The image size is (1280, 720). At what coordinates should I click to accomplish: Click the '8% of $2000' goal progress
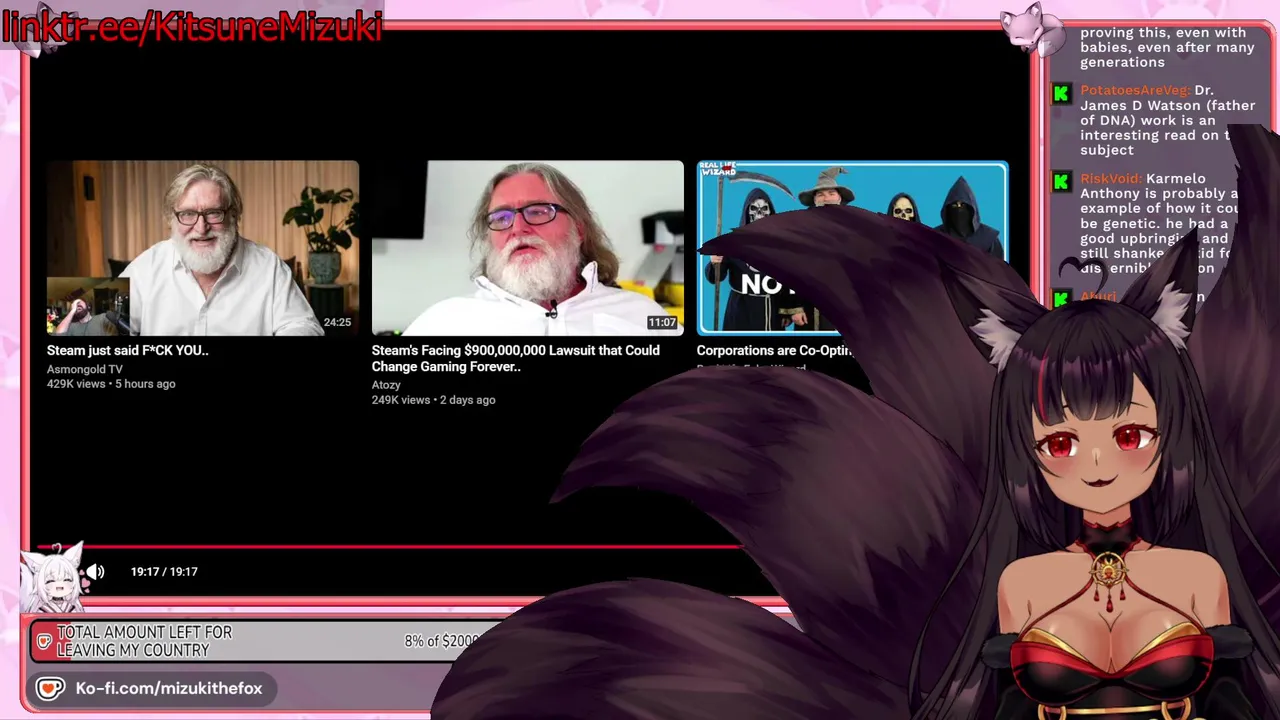pyautogui.click(x=442, y=641)
